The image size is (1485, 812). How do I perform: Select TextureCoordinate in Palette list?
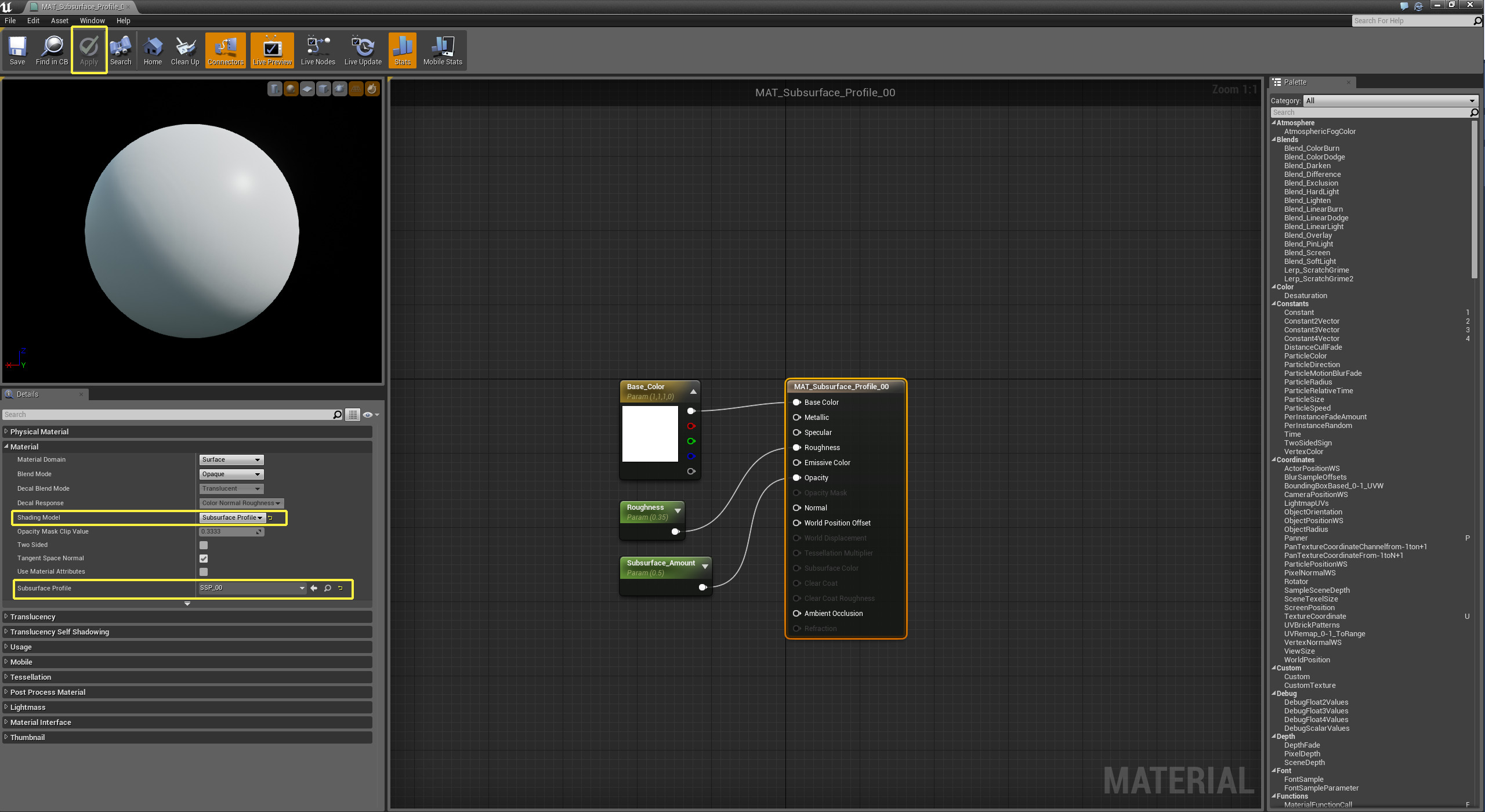tap(1314, 617)
